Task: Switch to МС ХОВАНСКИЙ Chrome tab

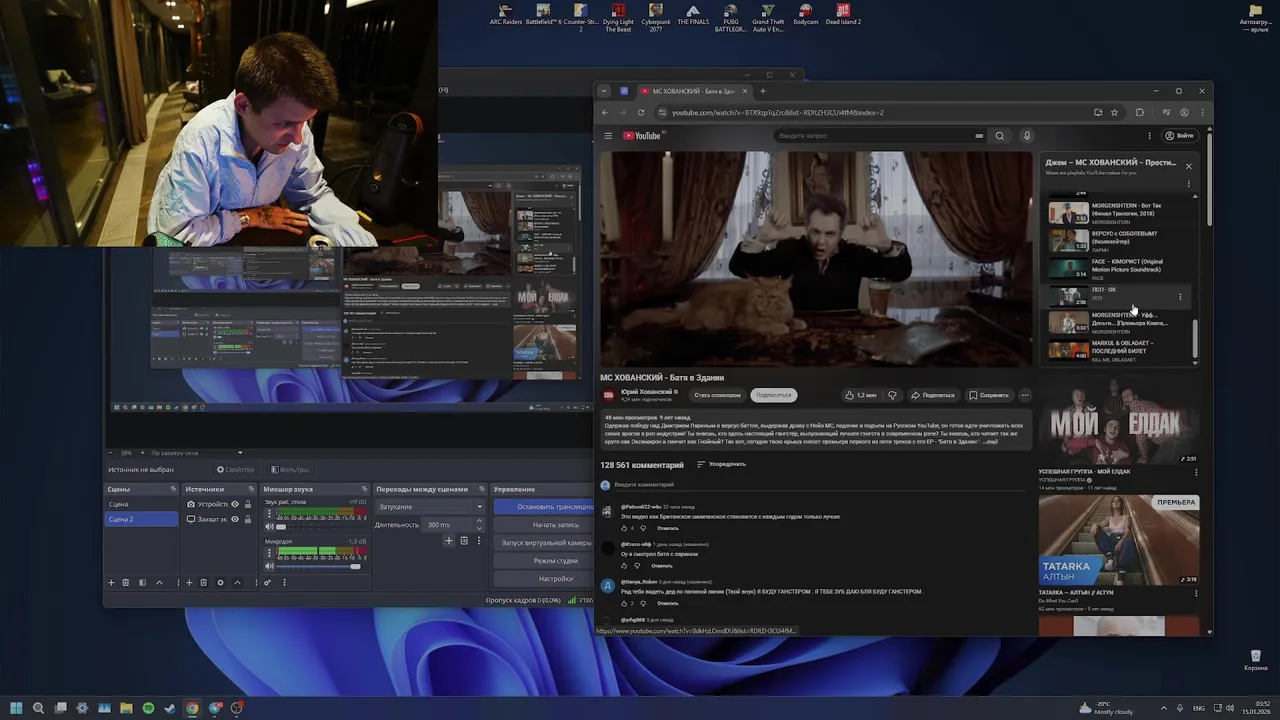Action: (x=695, y=91)
